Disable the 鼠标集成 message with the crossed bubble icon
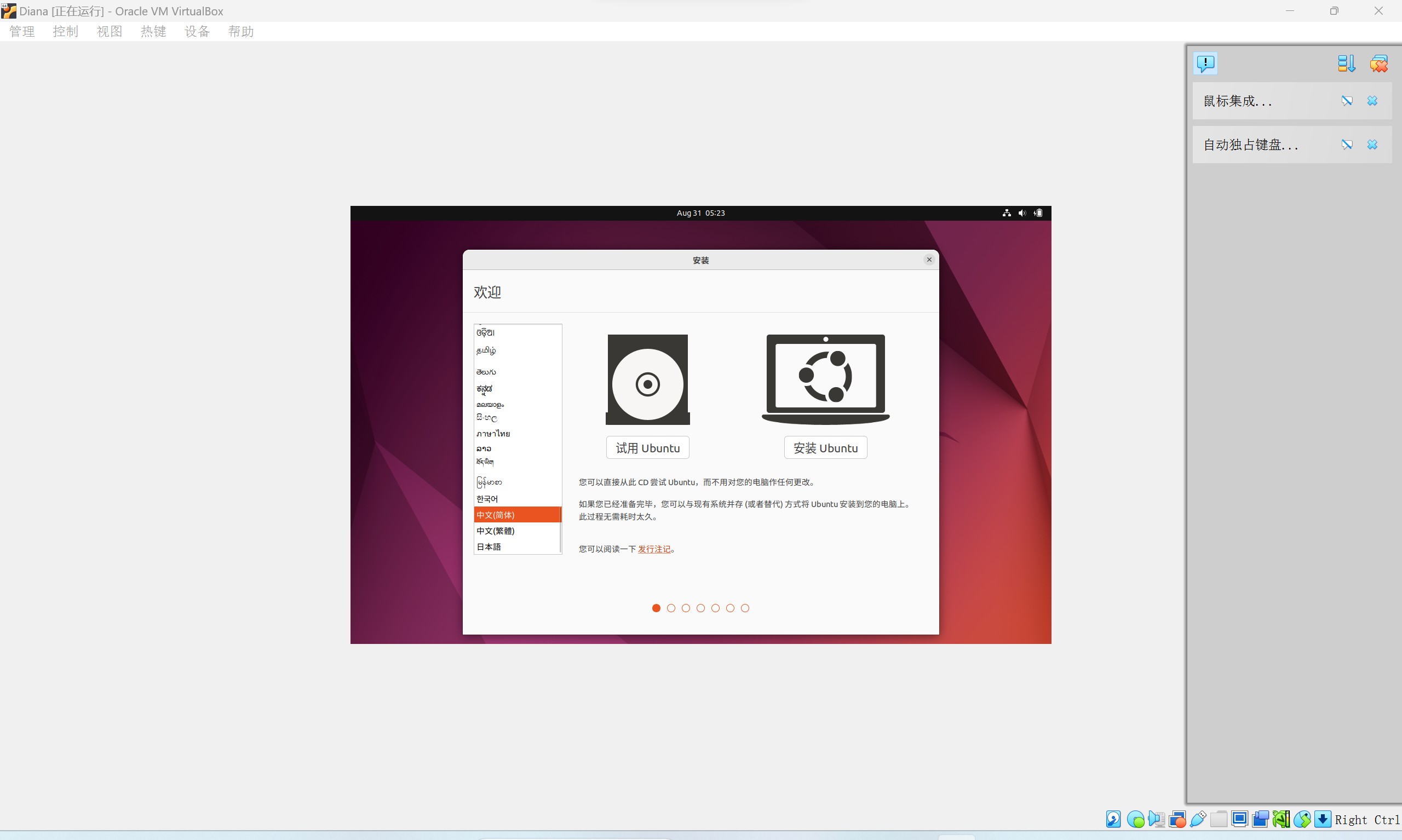Viewport: 1402px width, 840px height. click(1347, 101)
